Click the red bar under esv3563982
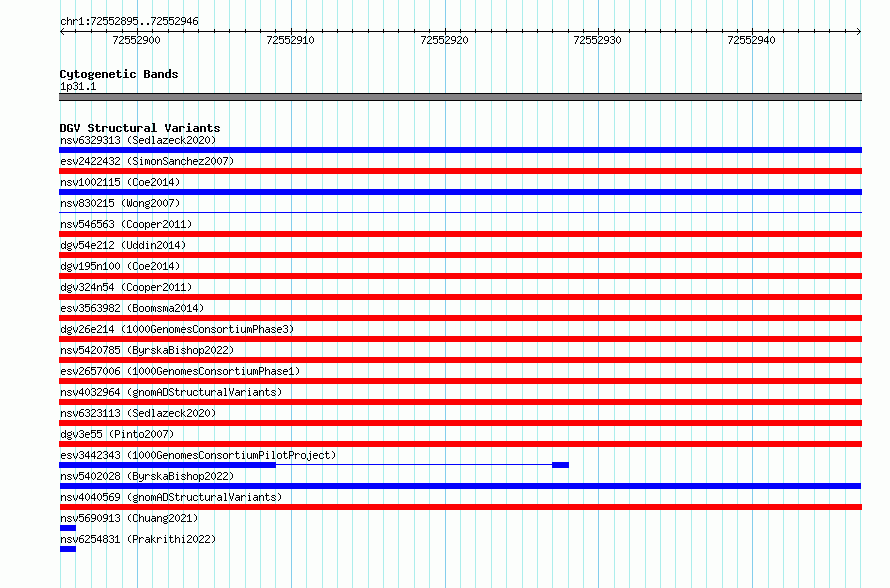The width and height of the screenshot is (890, 588). 460,318
